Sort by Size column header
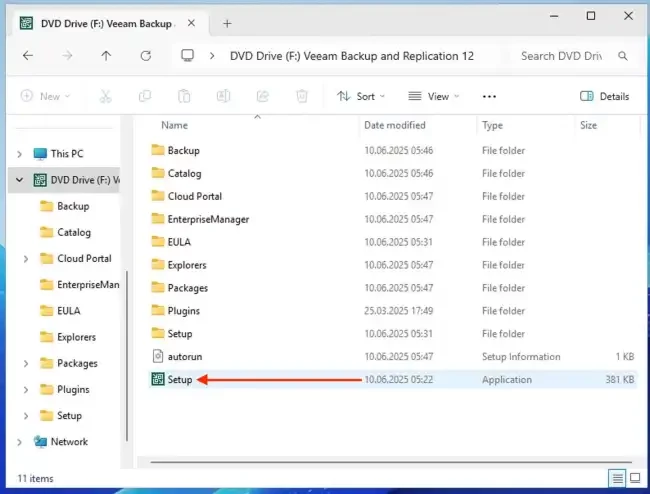Viewport: 650px width, 494px height. pyautogui.click(x=588, y=125)
